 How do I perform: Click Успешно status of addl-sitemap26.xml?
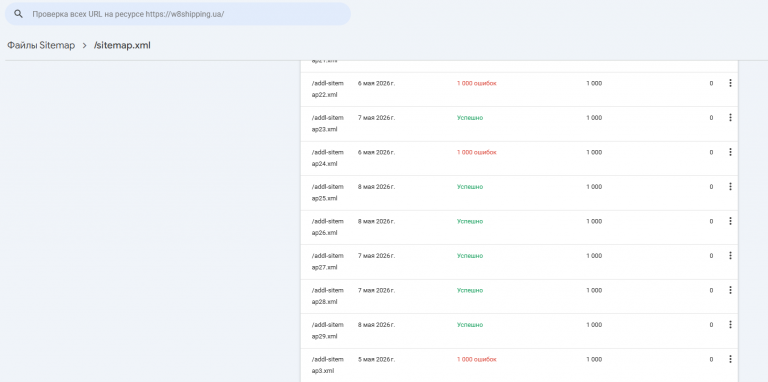coord(470,221)
